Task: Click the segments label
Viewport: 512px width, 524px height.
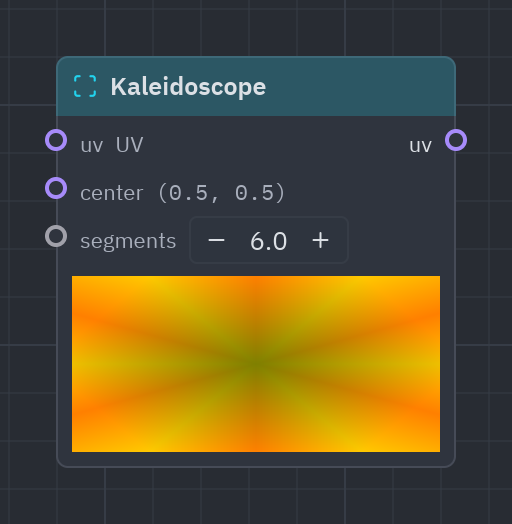Action: (128, 241)
